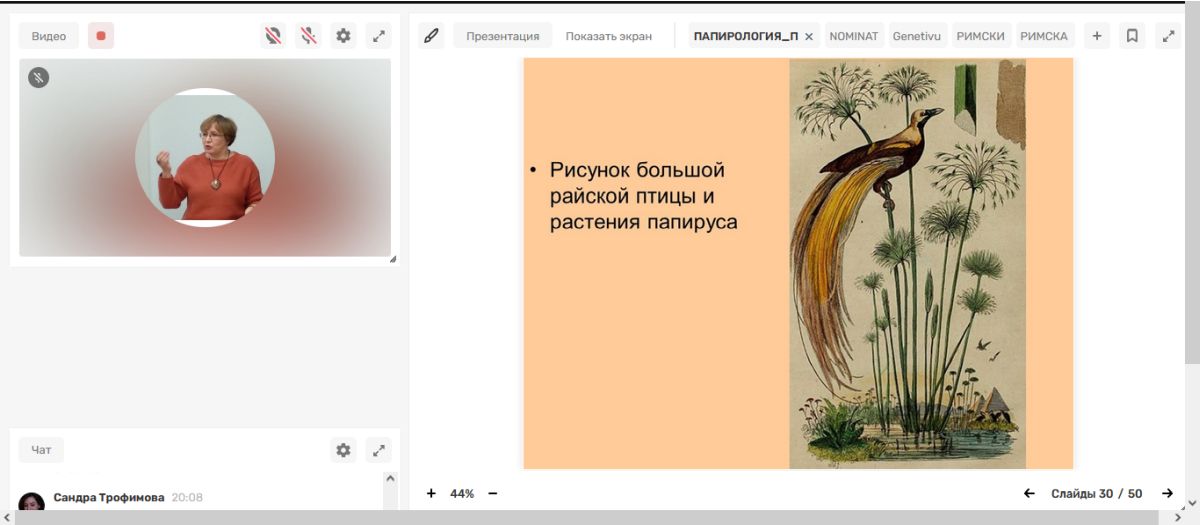Click Сандра Трофимова's avatar
The image size is (1200, 525).
(x=31, y=502)
